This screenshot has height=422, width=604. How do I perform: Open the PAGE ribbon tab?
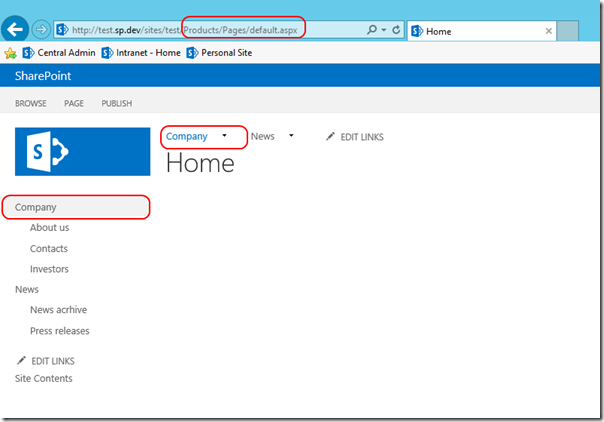[x=74, y=103]
